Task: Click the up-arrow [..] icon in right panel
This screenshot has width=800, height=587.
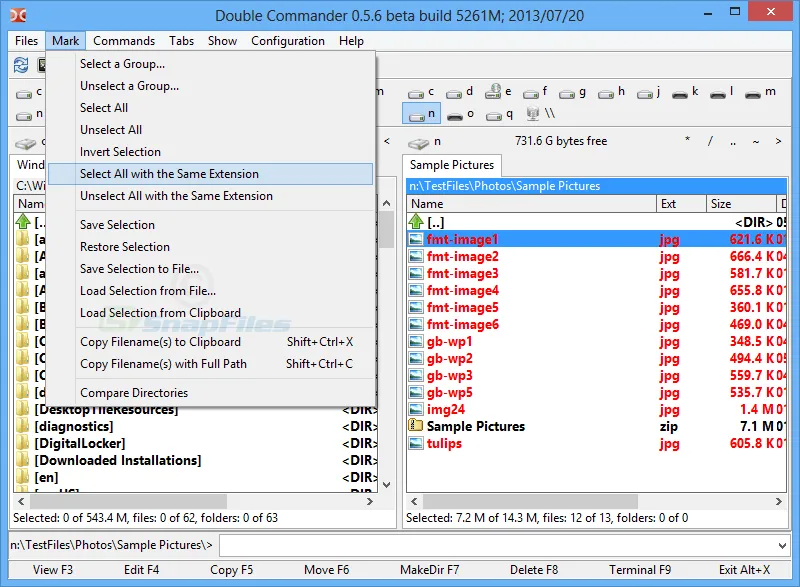Action: [416, 222]
